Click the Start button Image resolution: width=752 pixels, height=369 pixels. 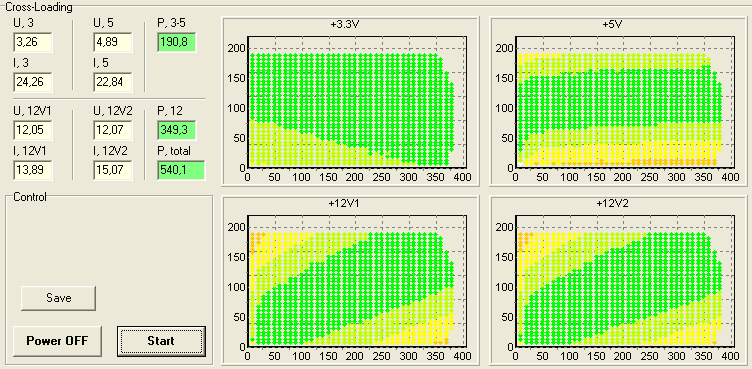161,341
